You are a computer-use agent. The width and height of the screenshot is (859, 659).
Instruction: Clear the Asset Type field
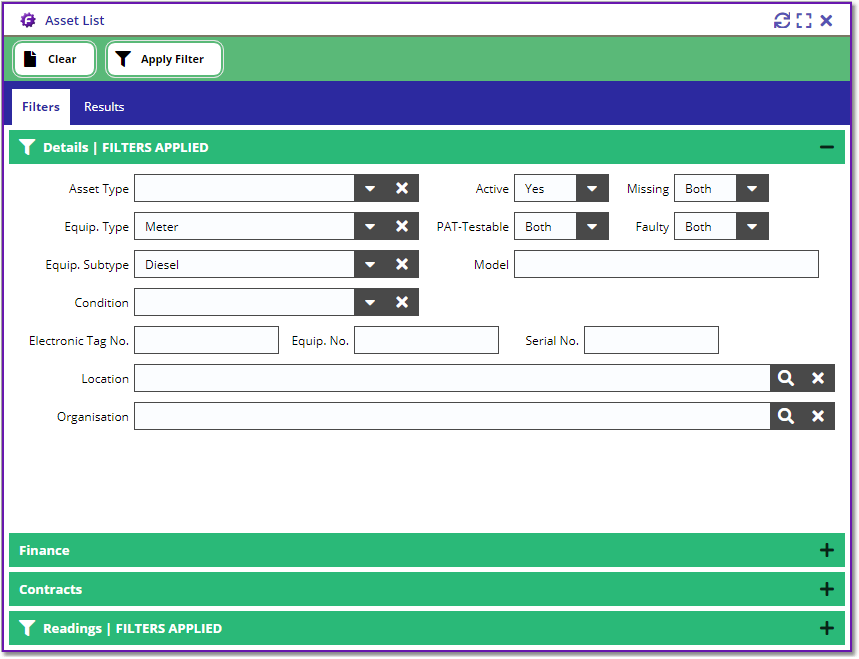pyautogui.click(x=402, y=188)
